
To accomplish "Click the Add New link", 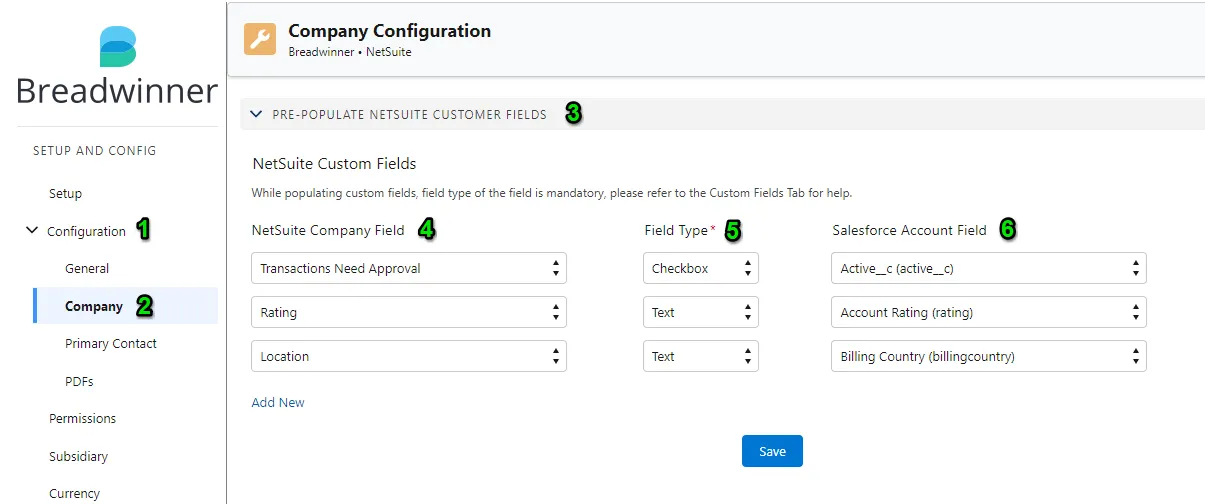I will 278,402.
